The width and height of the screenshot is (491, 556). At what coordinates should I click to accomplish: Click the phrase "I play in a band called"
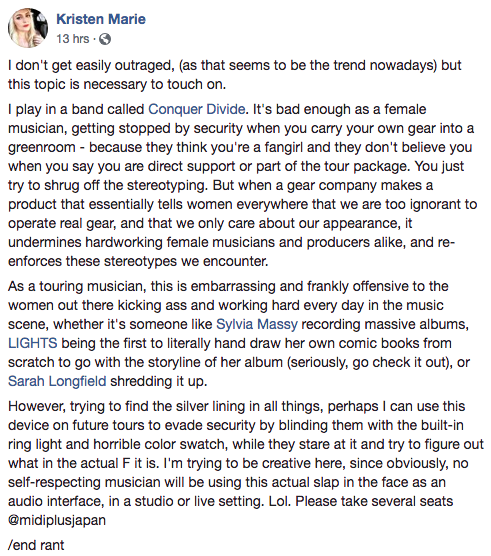click(x=76, y=109)
